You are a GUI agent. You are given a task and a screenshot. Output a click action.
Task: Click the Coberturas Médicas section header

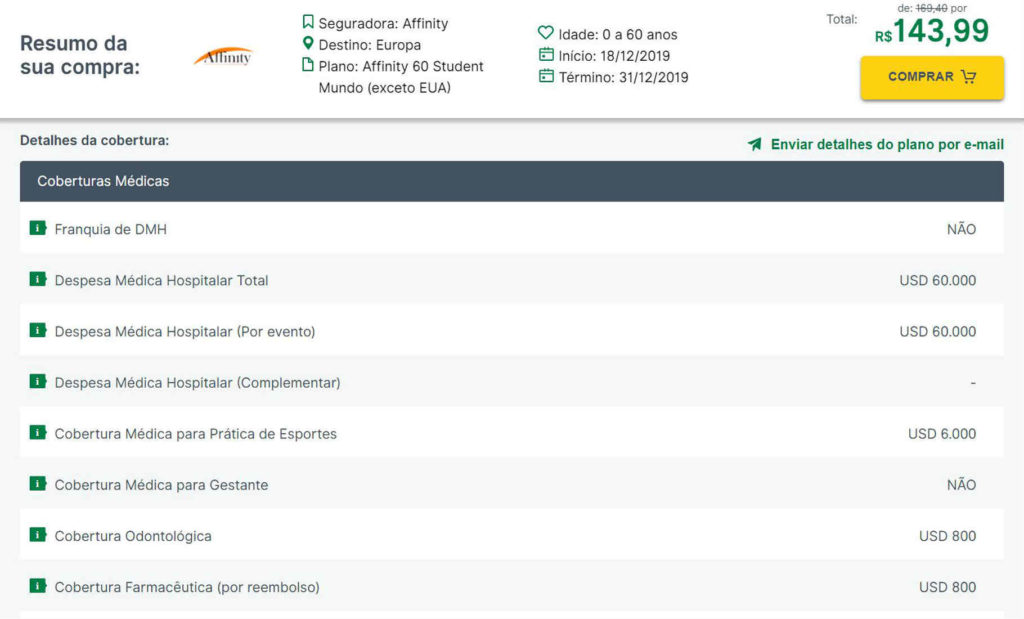512,181
